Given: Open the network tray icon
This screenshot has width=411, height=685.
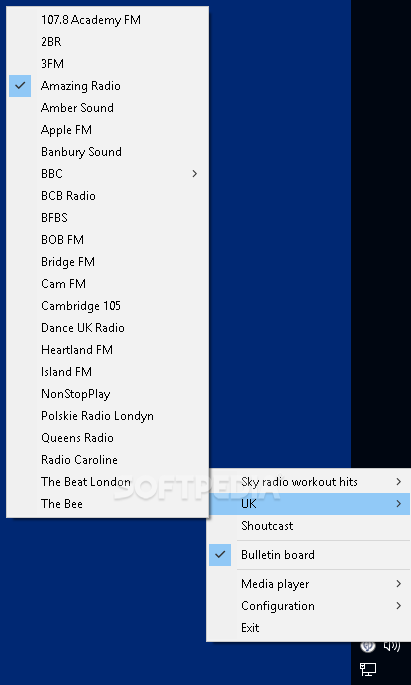Looking at the screenshot, I should point(368,669).
